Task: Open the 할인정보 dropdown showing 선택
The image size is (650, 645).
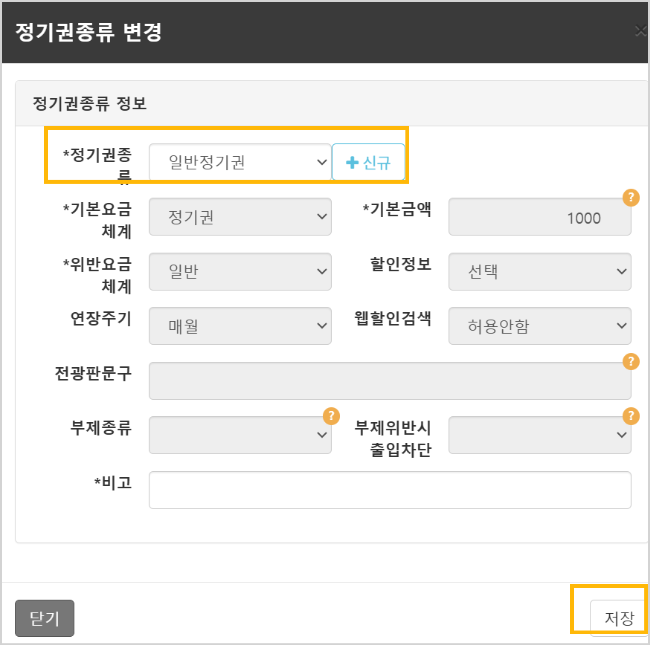Action: [540, 272]
